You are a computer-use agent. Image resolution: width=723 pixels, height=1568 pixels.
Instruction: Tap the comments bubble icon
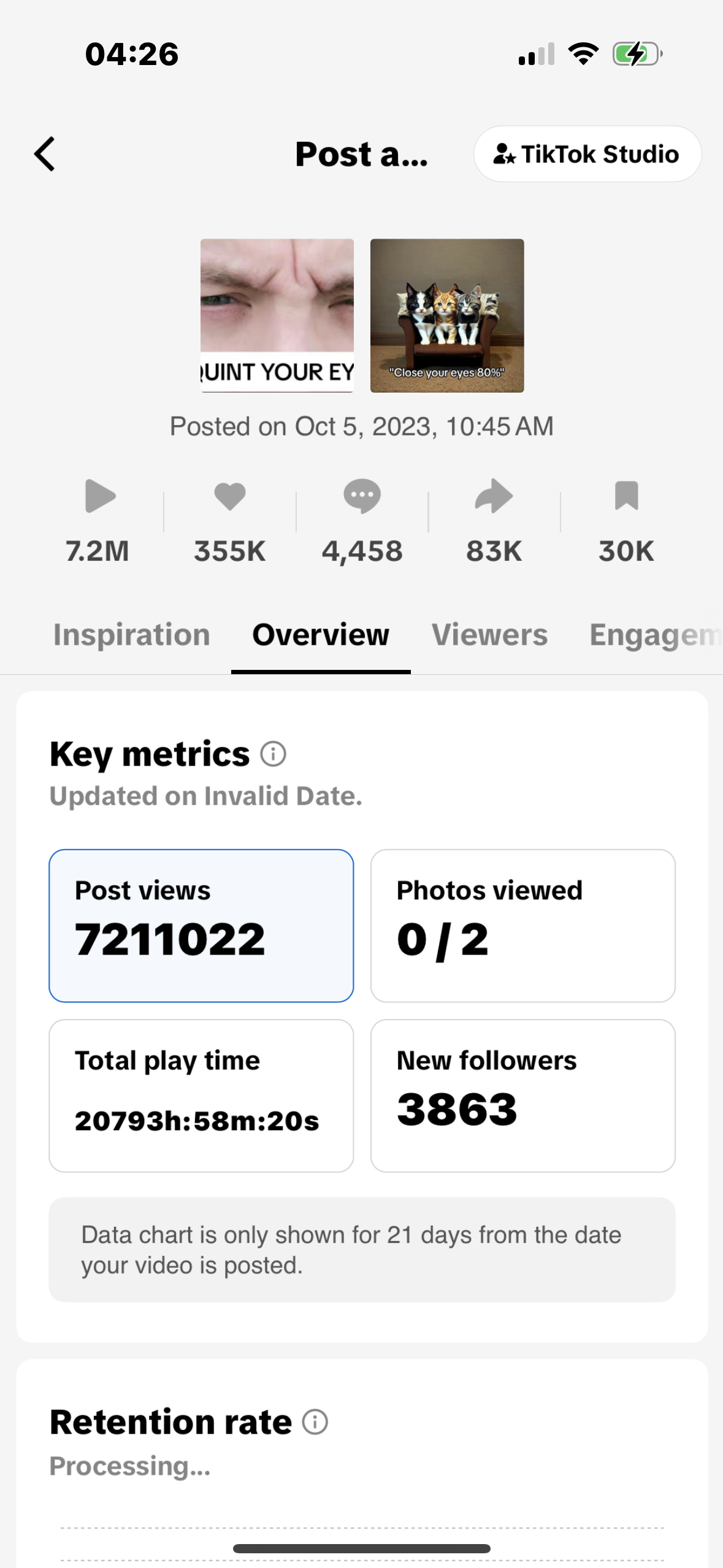tap(362, 496)
